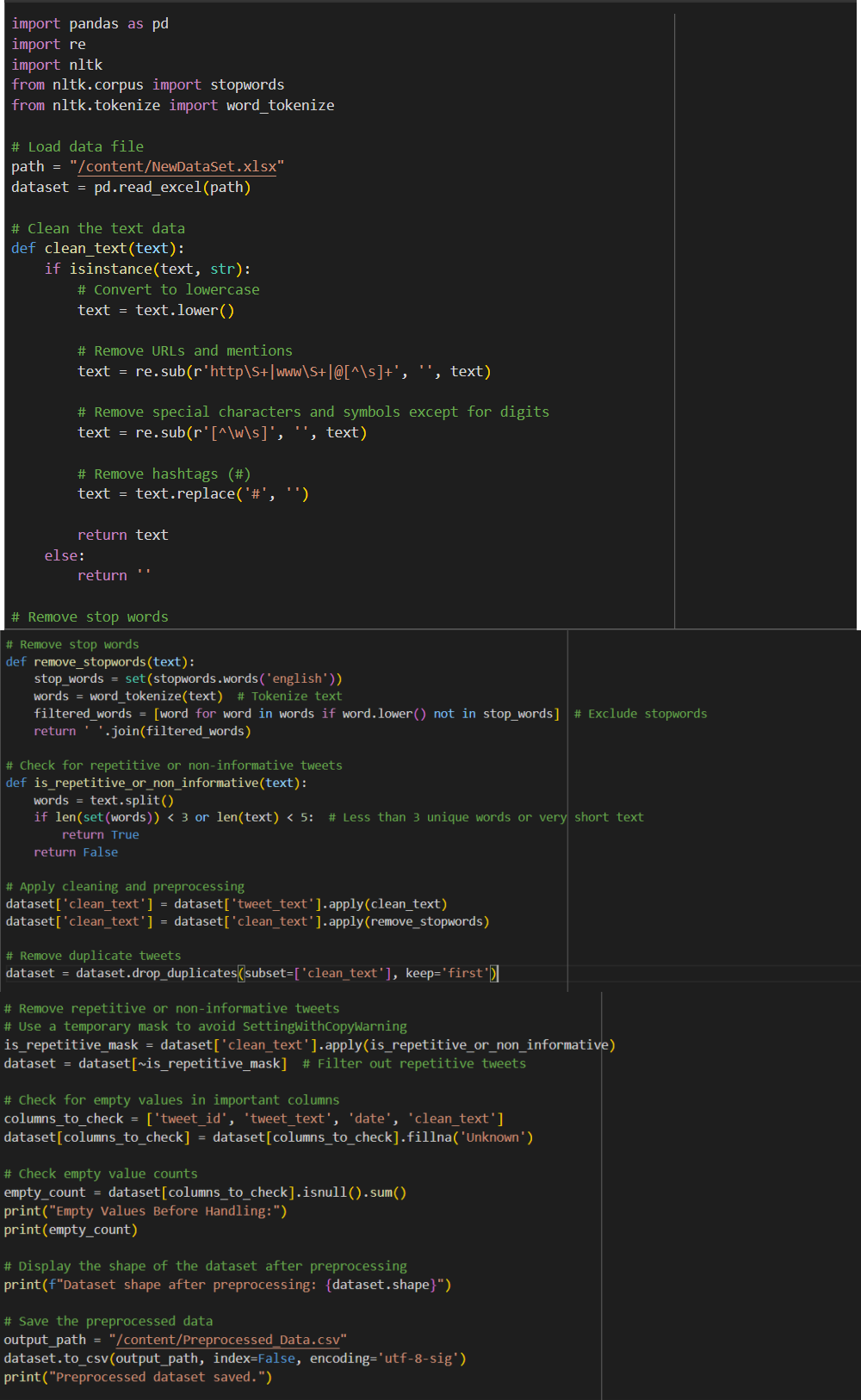The height and width of the screenshot is (1400, 861).
Task: Click the '# Remove URLs and mentions' comment
Action: click(x=185, y=351)
